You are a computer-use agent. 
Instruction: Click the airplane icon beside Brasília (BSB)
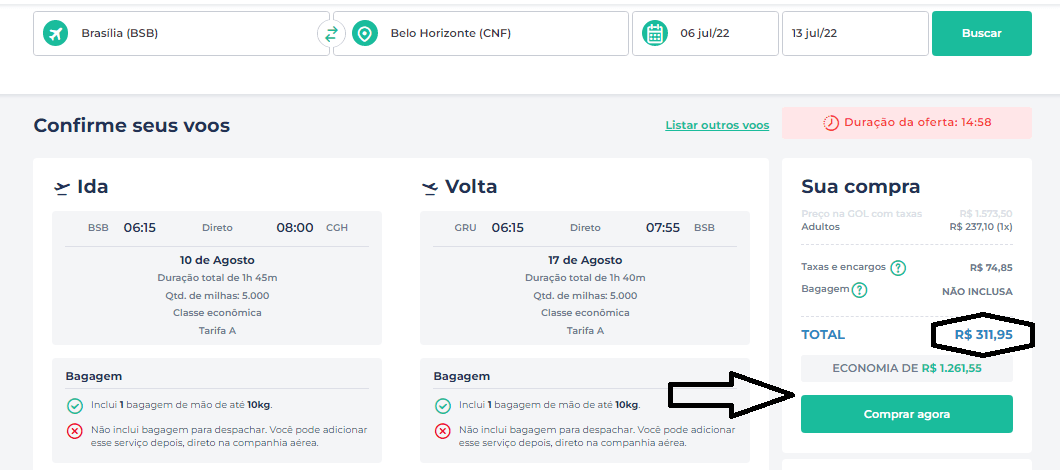[x=55, y=33]
